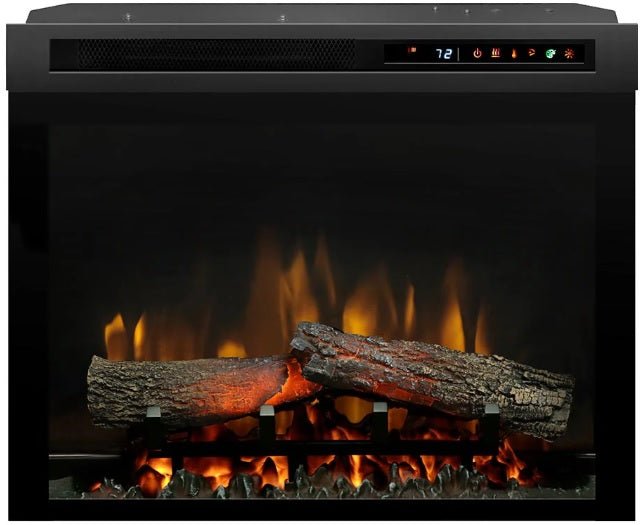The height and width of the screenshot is (525, 644).
Task: Tap the green color palette icon
Action: tap(550, 53)
